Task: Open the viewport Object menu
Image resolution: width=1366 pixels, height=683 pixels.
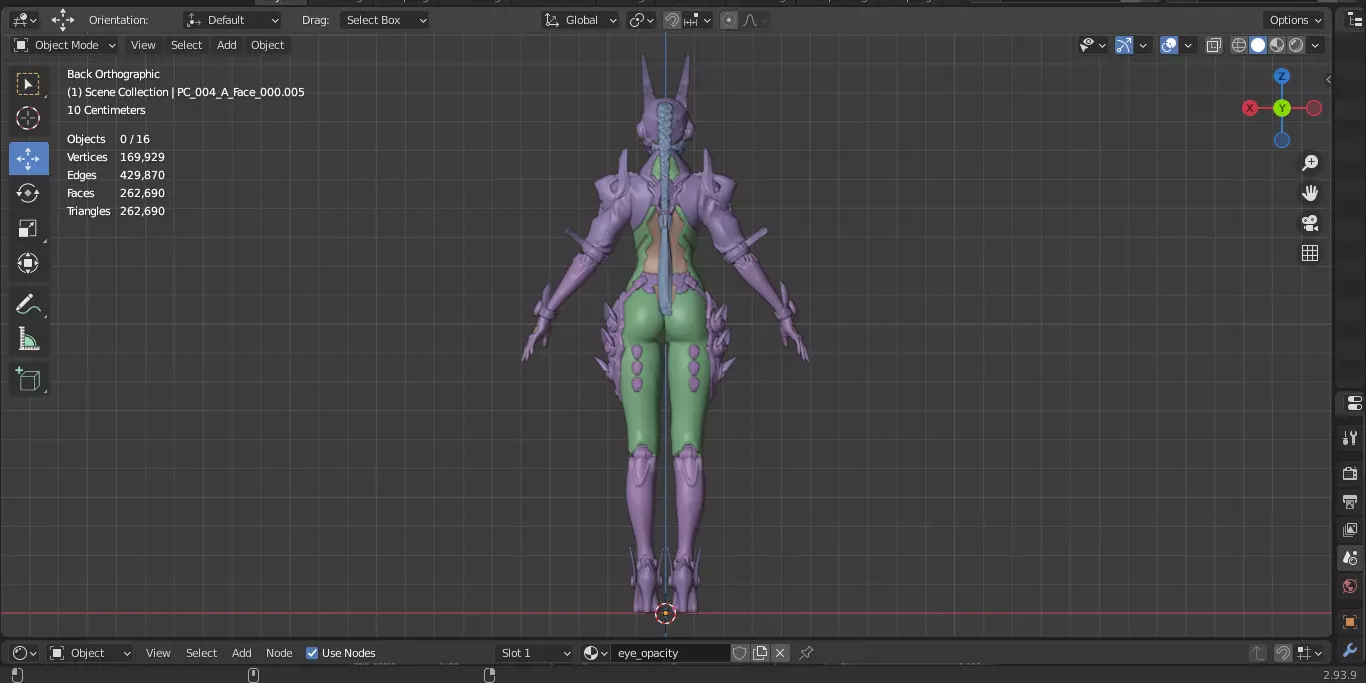Action: click(x=267, y=45)
